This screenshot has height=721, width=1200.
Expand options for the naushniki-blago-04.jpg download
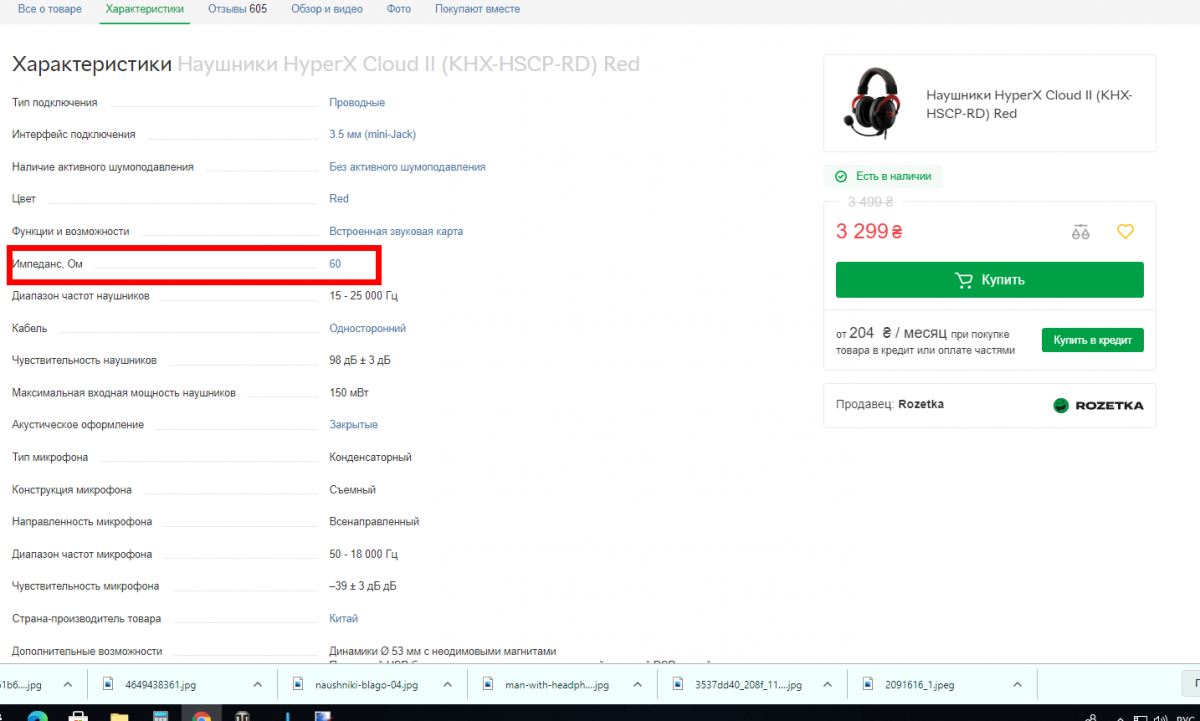[x=447, y=685]
